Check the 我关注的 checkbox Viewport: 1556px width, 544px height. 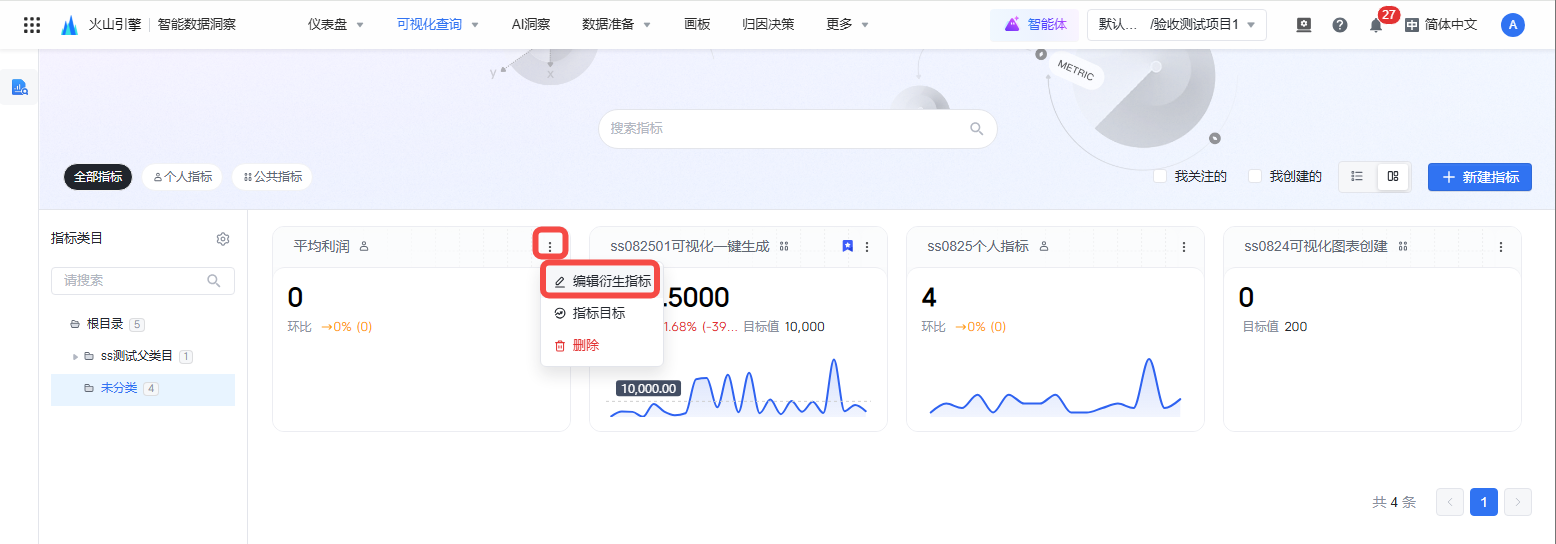pyautogui.click(x=1160, y=176)
